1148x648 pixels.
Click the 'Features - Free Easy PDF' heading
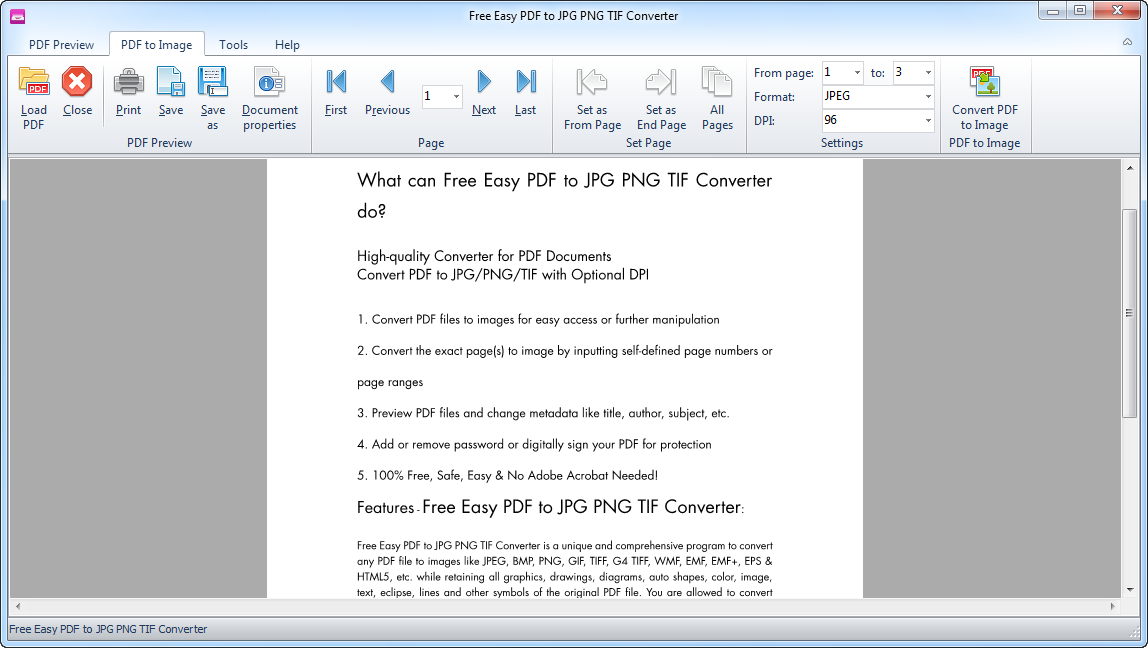coord(551,507)
